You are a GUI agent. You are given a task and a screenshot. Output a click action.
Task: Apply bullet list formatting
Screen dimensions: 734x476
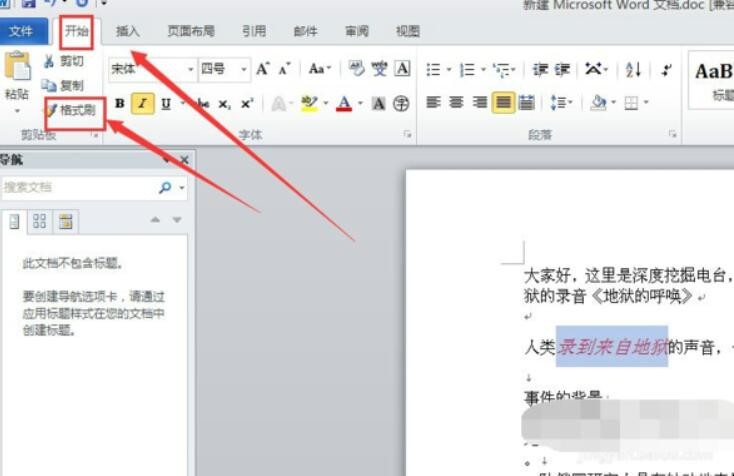[433, 70]
